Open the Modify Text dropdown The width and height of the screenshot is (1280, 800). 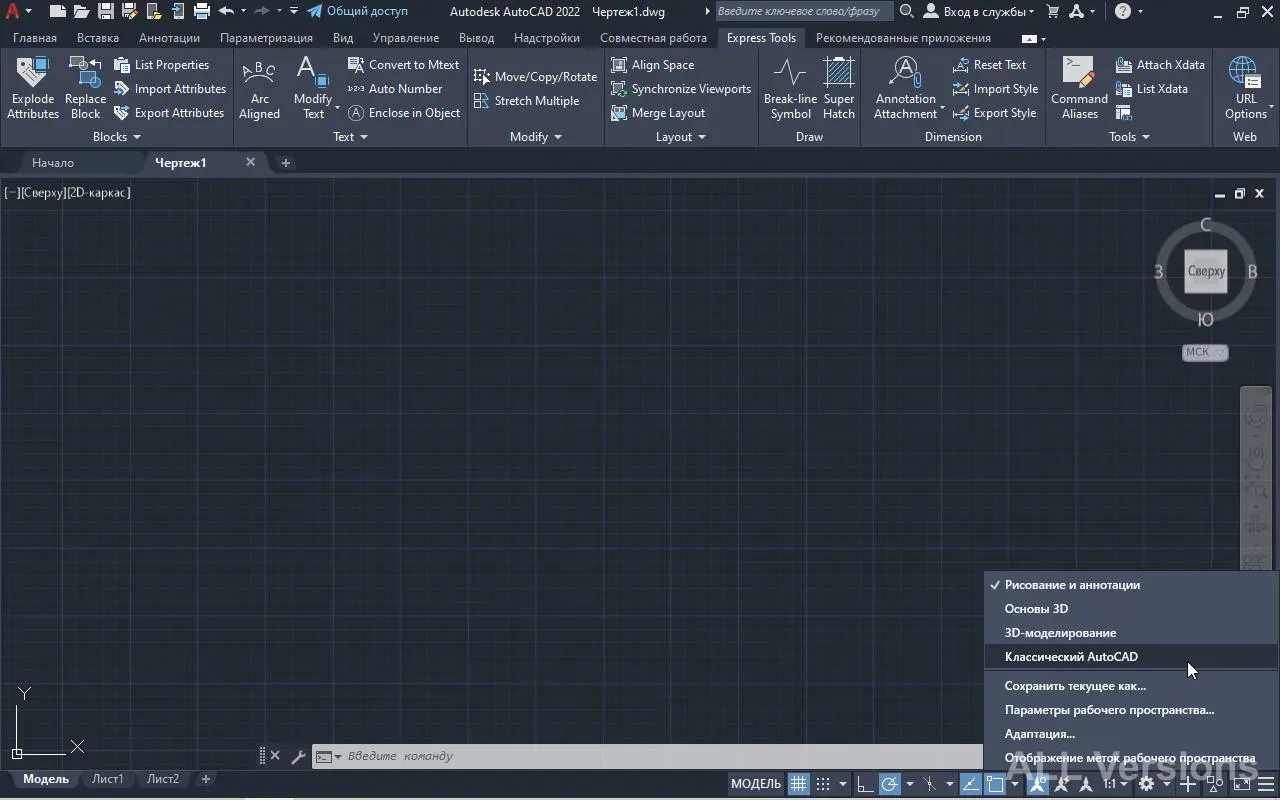(337, 108)
